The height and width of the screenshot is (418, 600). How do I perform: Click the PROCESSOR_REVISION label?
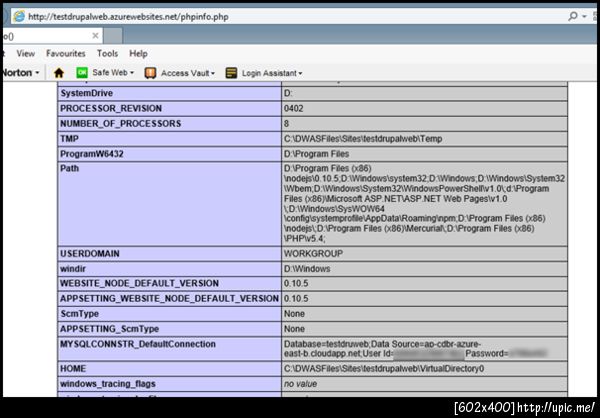click(x=111, y=108)
